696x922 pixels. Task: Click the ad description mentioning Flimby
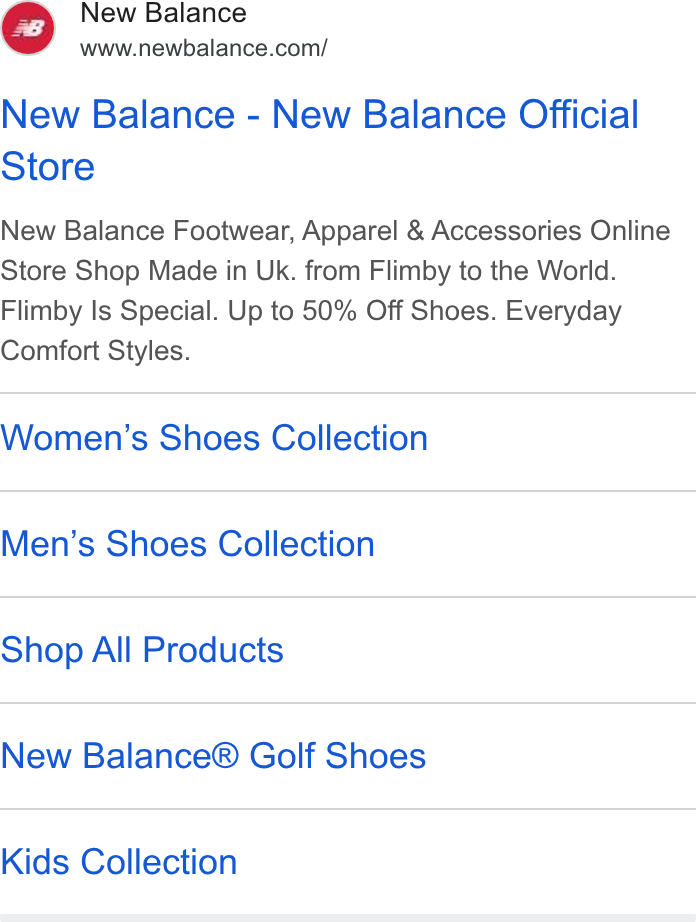335,290
